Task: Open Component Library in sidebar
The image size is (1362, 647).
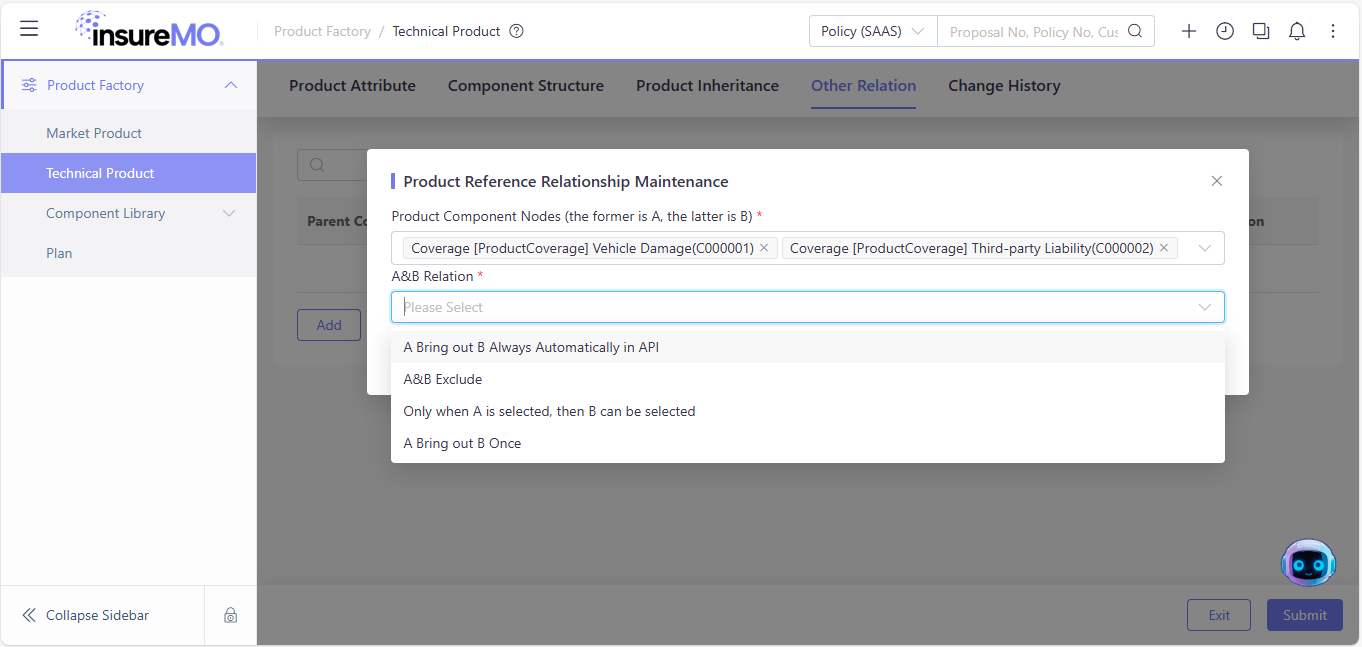Action: click(128, 213)
